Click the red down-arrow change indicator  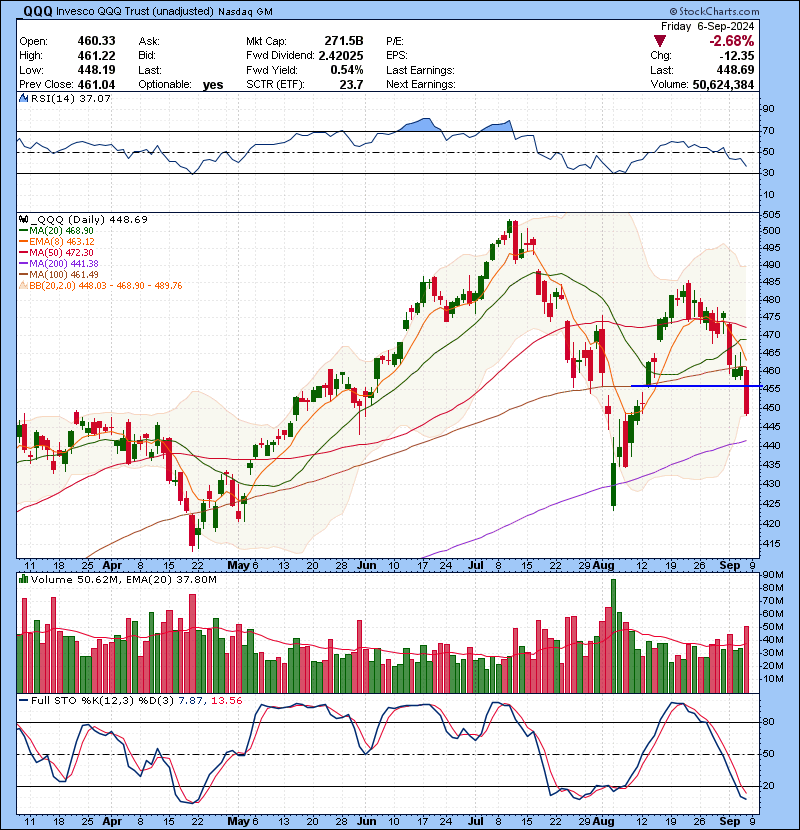pos(658,42)
